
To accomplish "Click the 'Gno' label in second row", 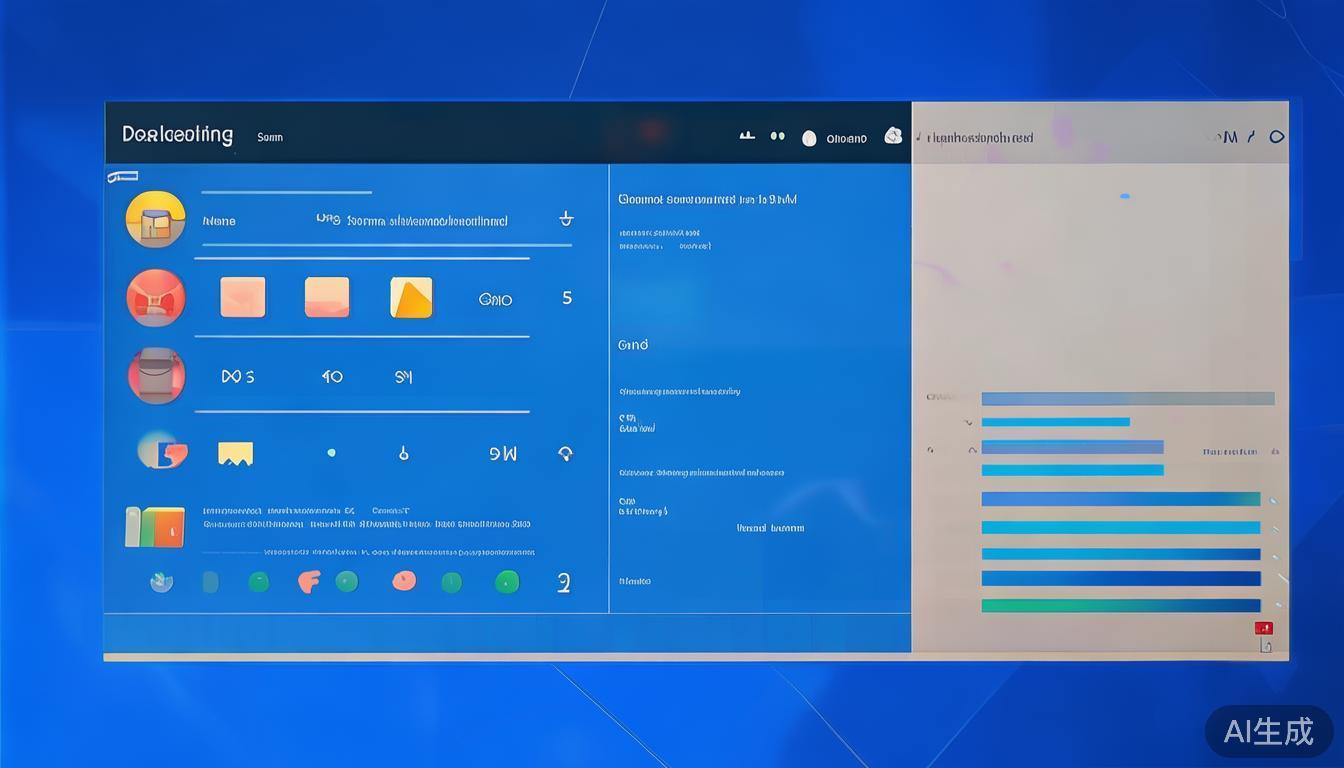I will (x=495, y=299).
